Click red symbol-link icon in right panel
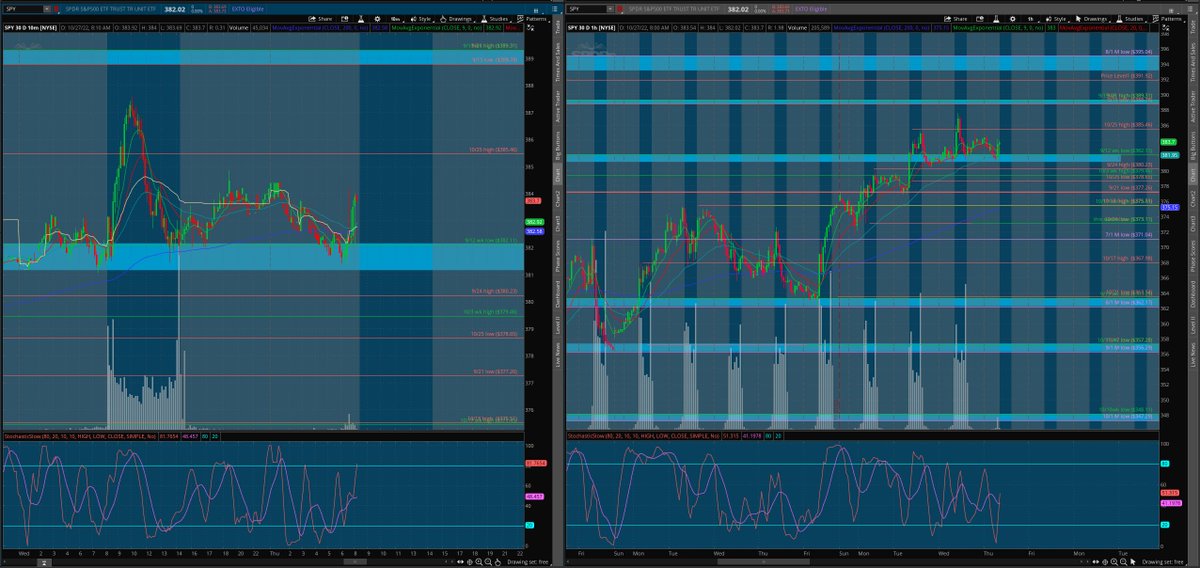Screen dimensions: 1200x568 [620, 9]
